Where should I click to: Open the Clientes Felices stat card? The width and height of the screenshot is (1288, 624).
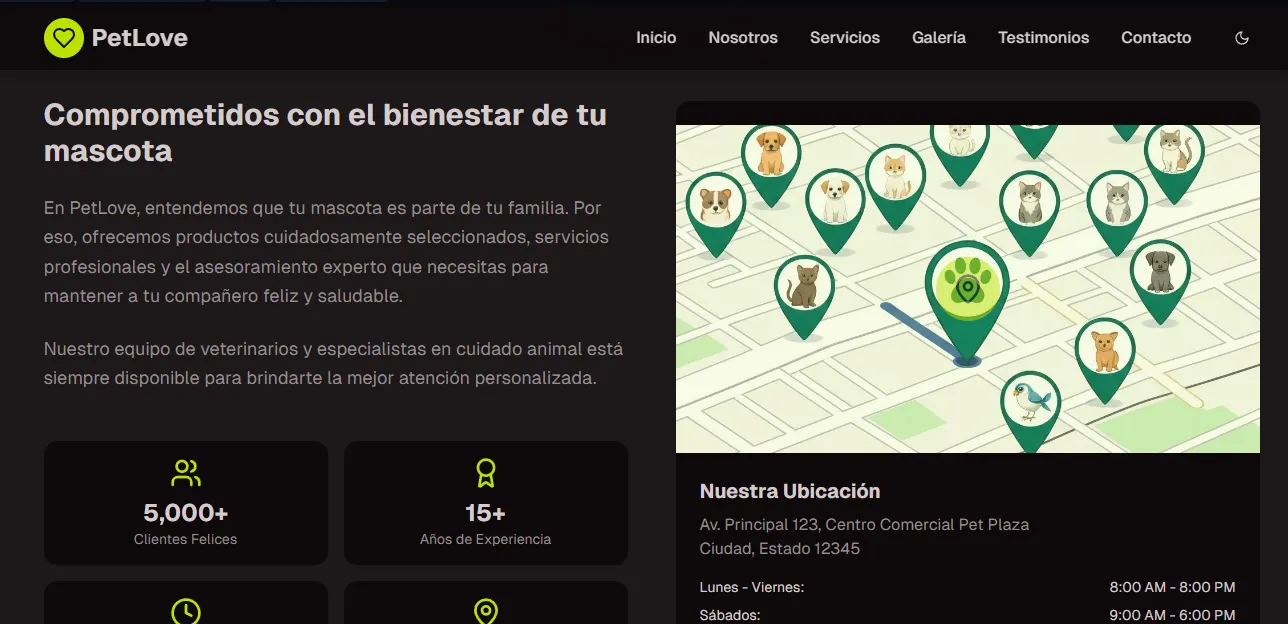186,503
